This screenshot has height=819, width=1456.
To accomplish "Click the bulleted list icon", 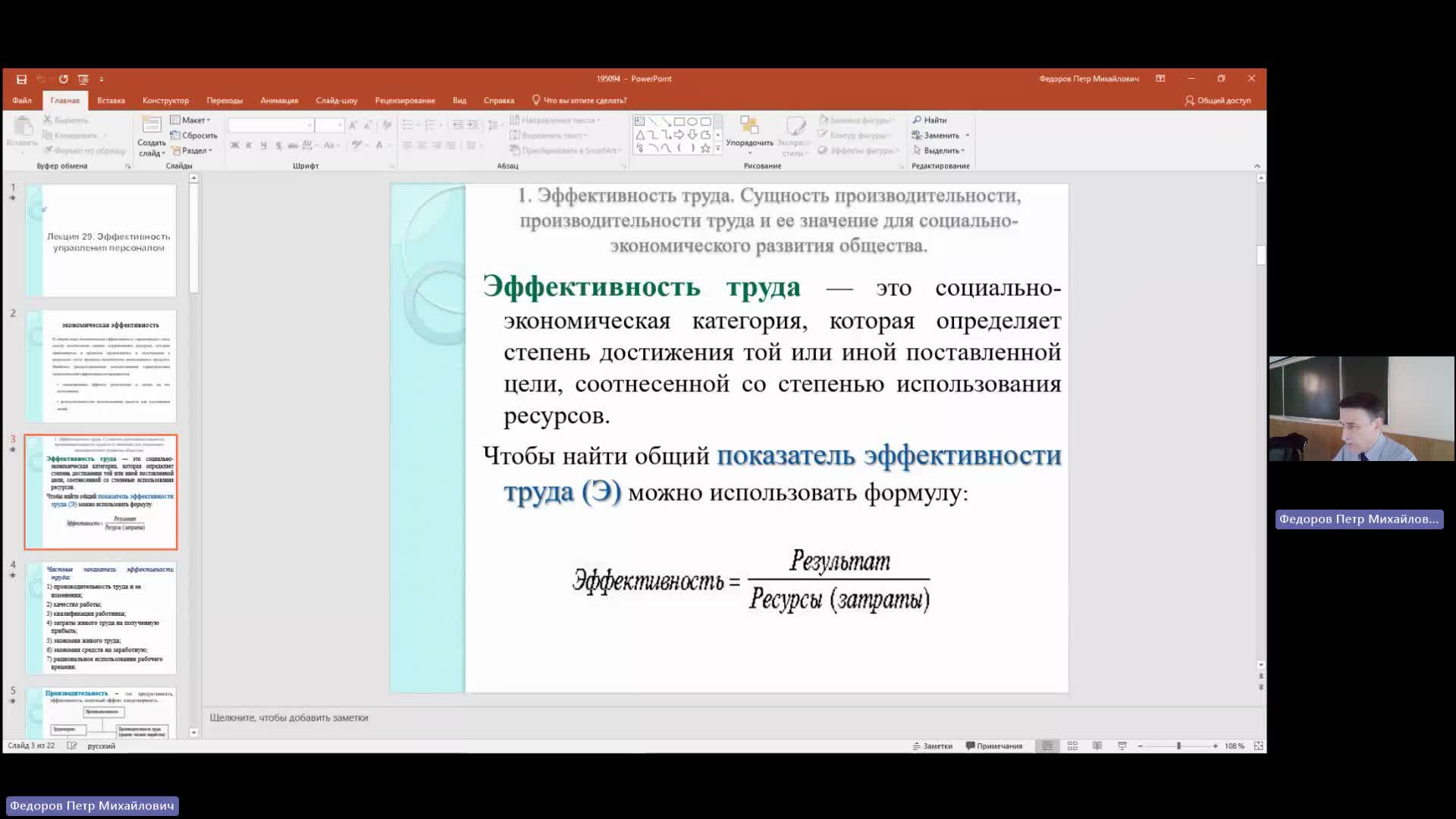I will [409, 125].
